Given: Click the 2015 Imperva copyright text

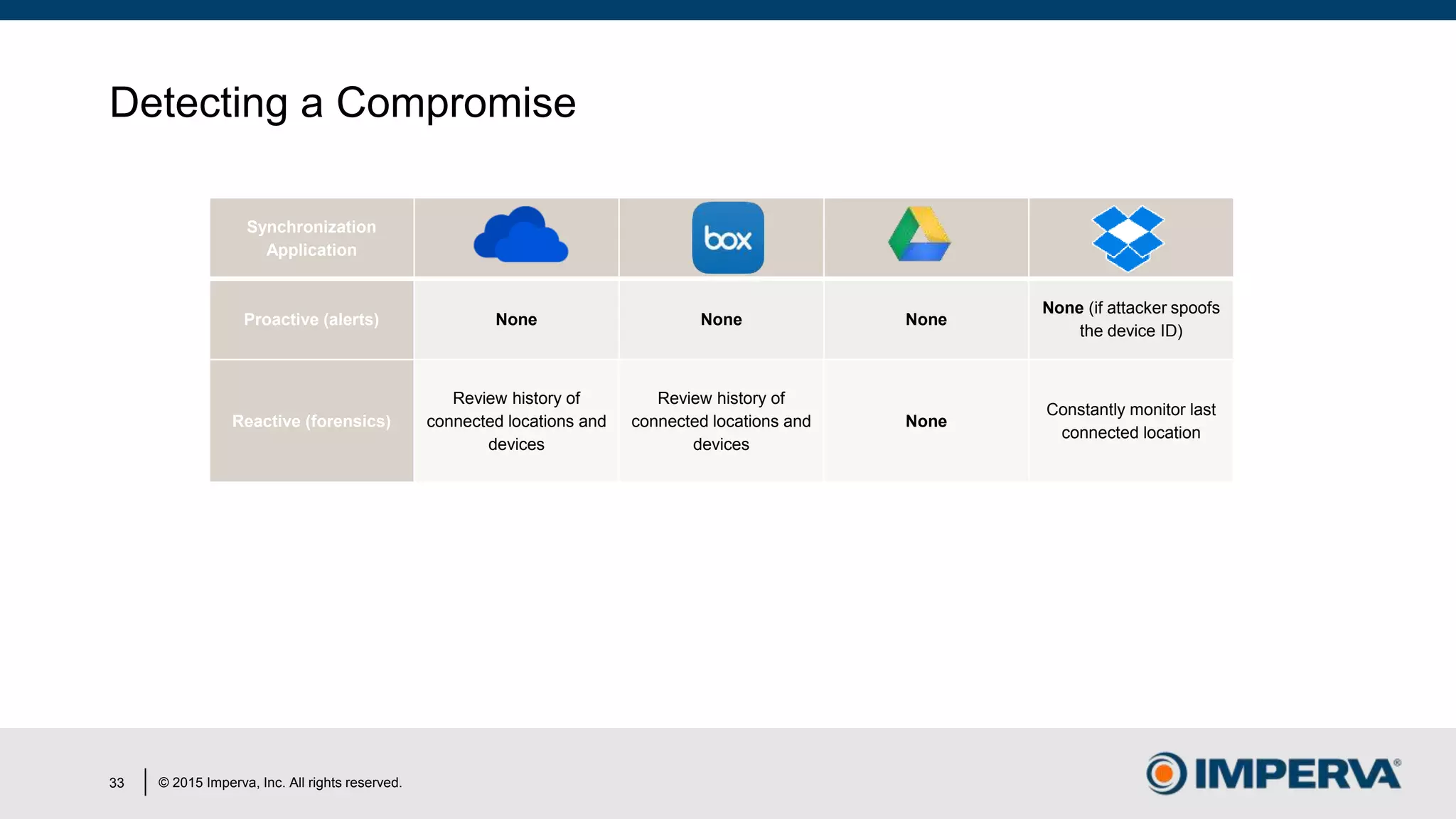Looking at the screenshot, I should tap(279, 783).
